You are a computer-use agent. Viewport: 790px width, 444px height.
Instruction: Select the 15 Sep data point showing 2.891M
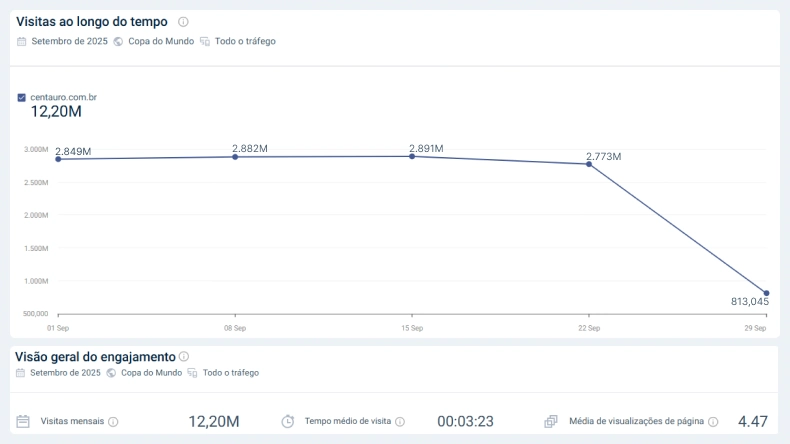(412, 156)
